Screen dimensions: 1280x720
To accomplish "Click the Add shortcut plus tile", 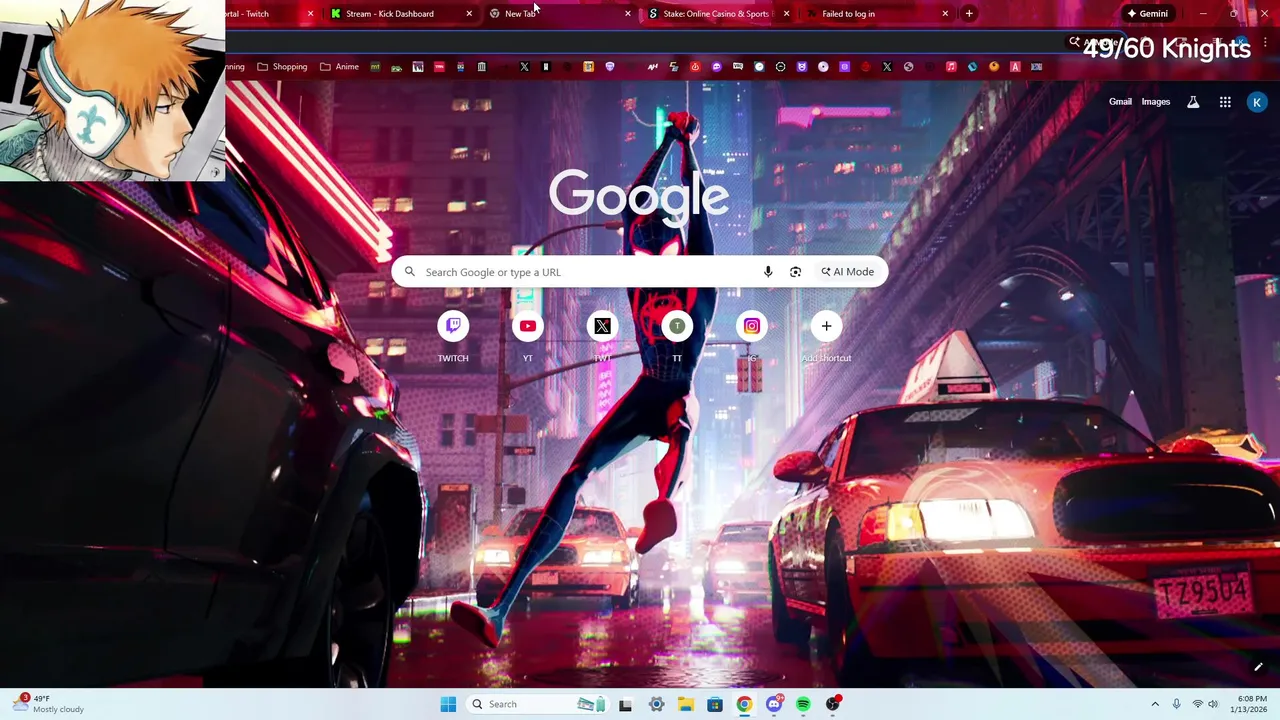I will tap(826, 337).
